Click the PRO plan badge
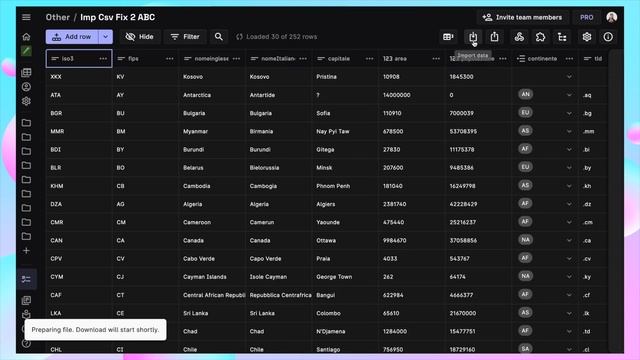The width and height of the screenshot is (640, 360). (587, 17)
